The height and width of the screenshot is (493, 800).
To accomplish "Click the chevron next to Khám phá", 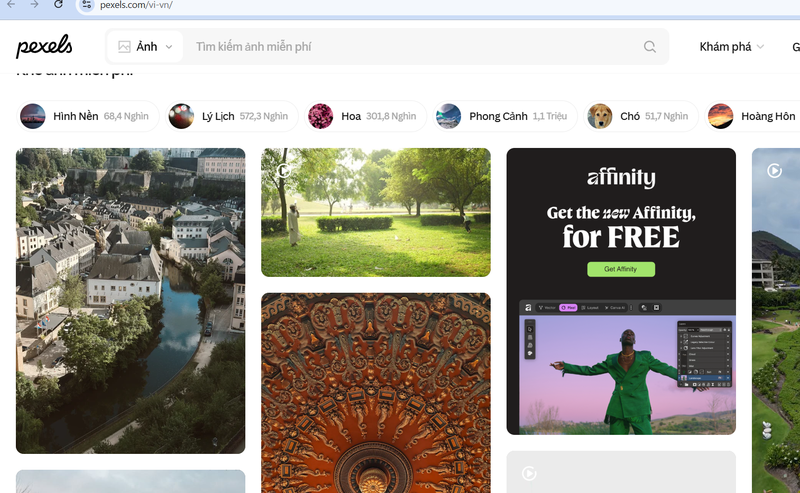I will (x=760, y=47).
